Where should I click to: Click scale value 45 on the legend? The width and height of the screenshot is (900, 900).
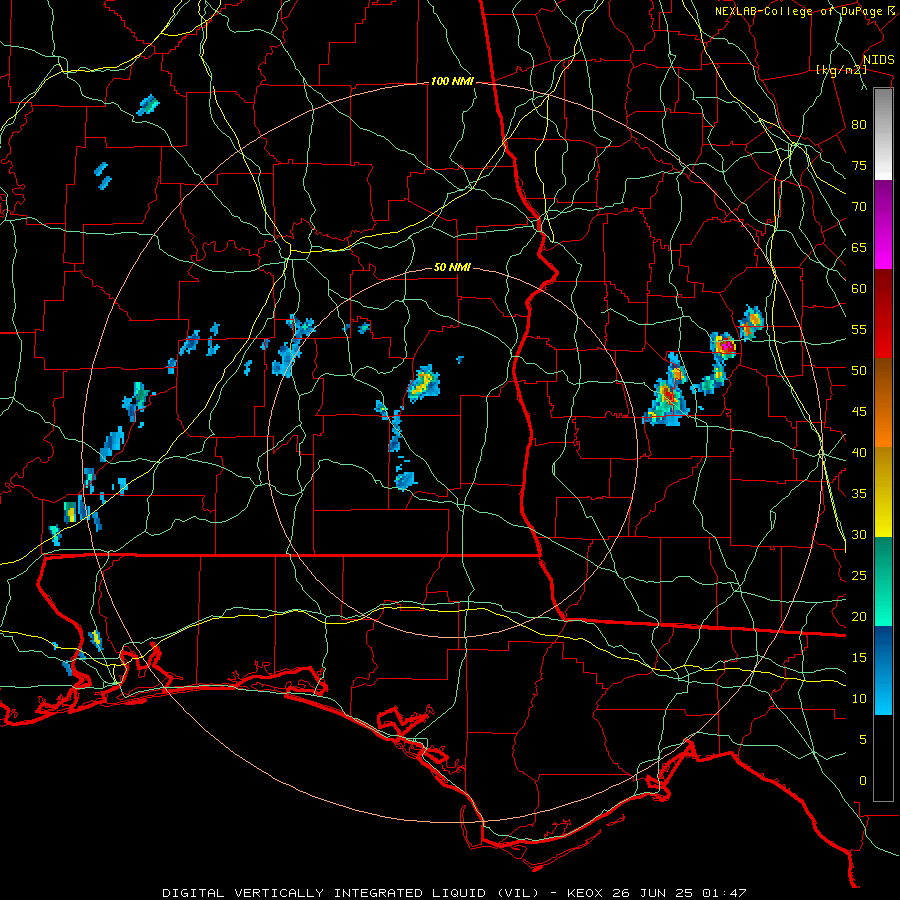point(859,412)
